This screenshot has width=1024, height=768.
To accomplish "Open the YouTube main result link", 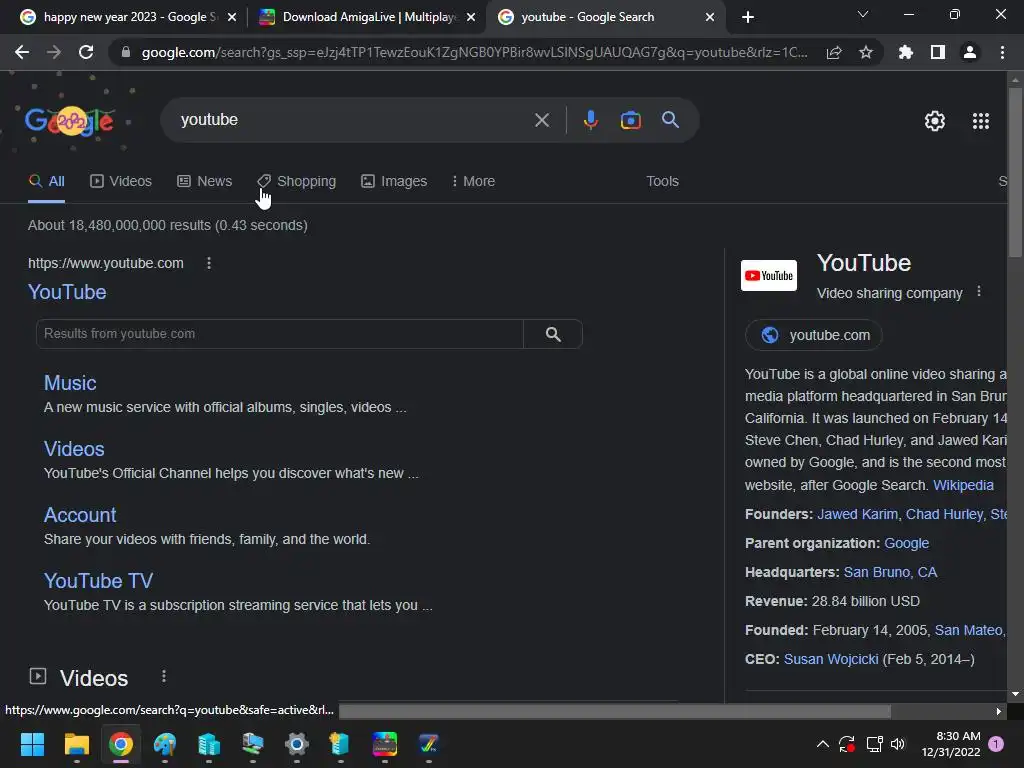I will [x=67, y=292].
